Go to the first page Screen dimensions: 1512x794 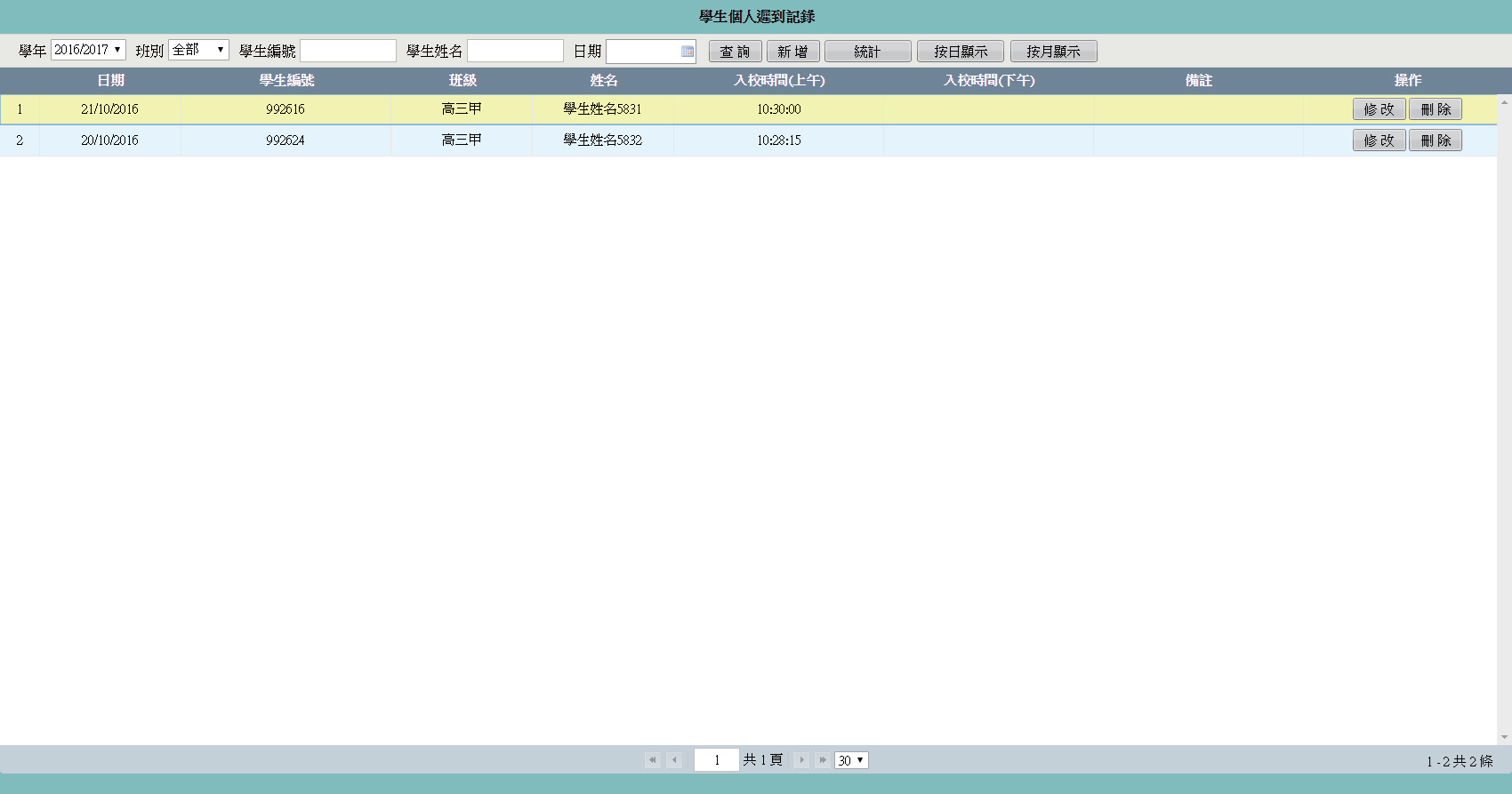(x=653, y=760)
